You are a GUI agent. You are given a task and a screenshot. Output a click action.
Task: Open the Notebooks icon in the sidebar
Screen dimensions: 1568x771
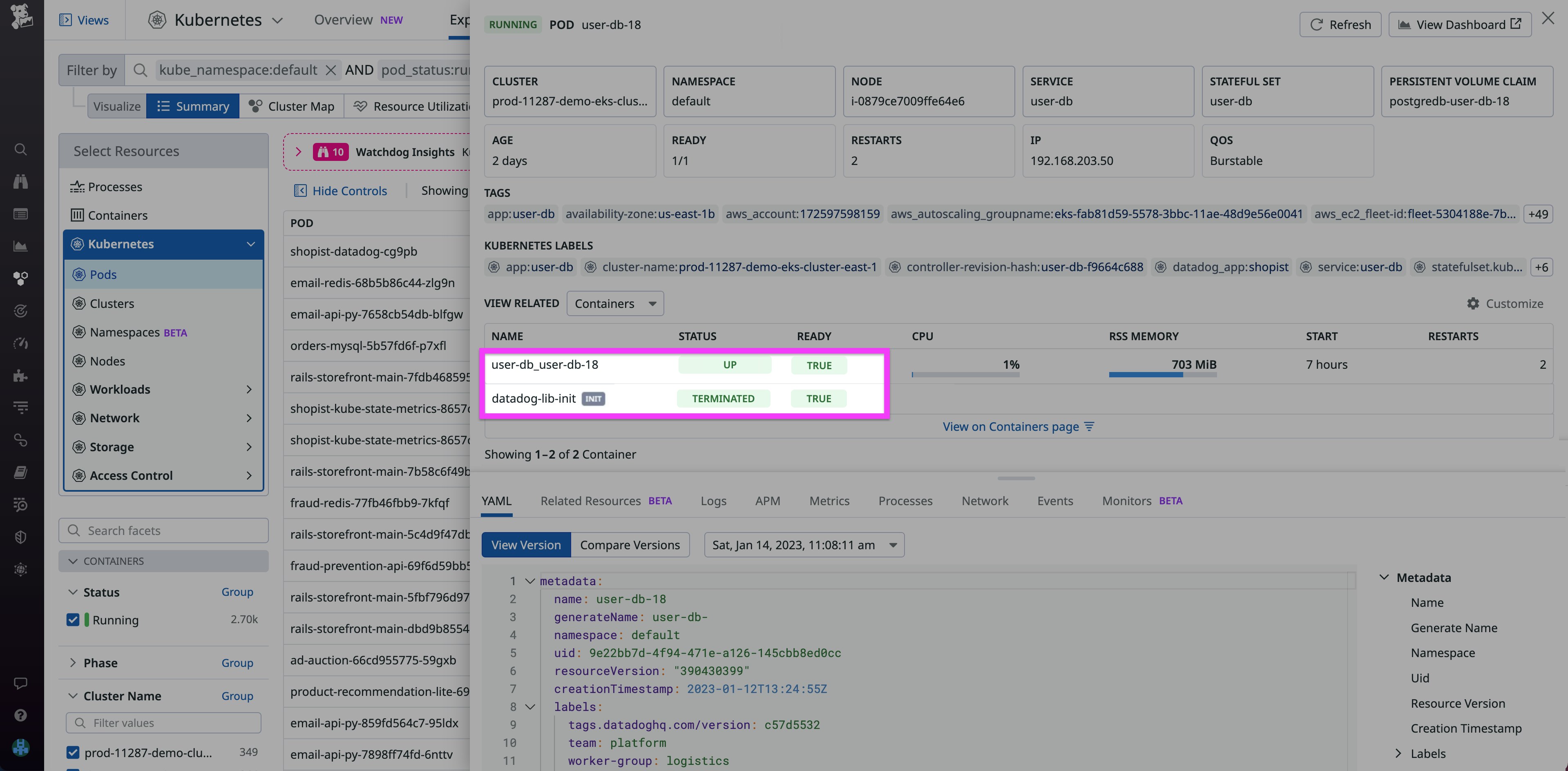point(21,472)
